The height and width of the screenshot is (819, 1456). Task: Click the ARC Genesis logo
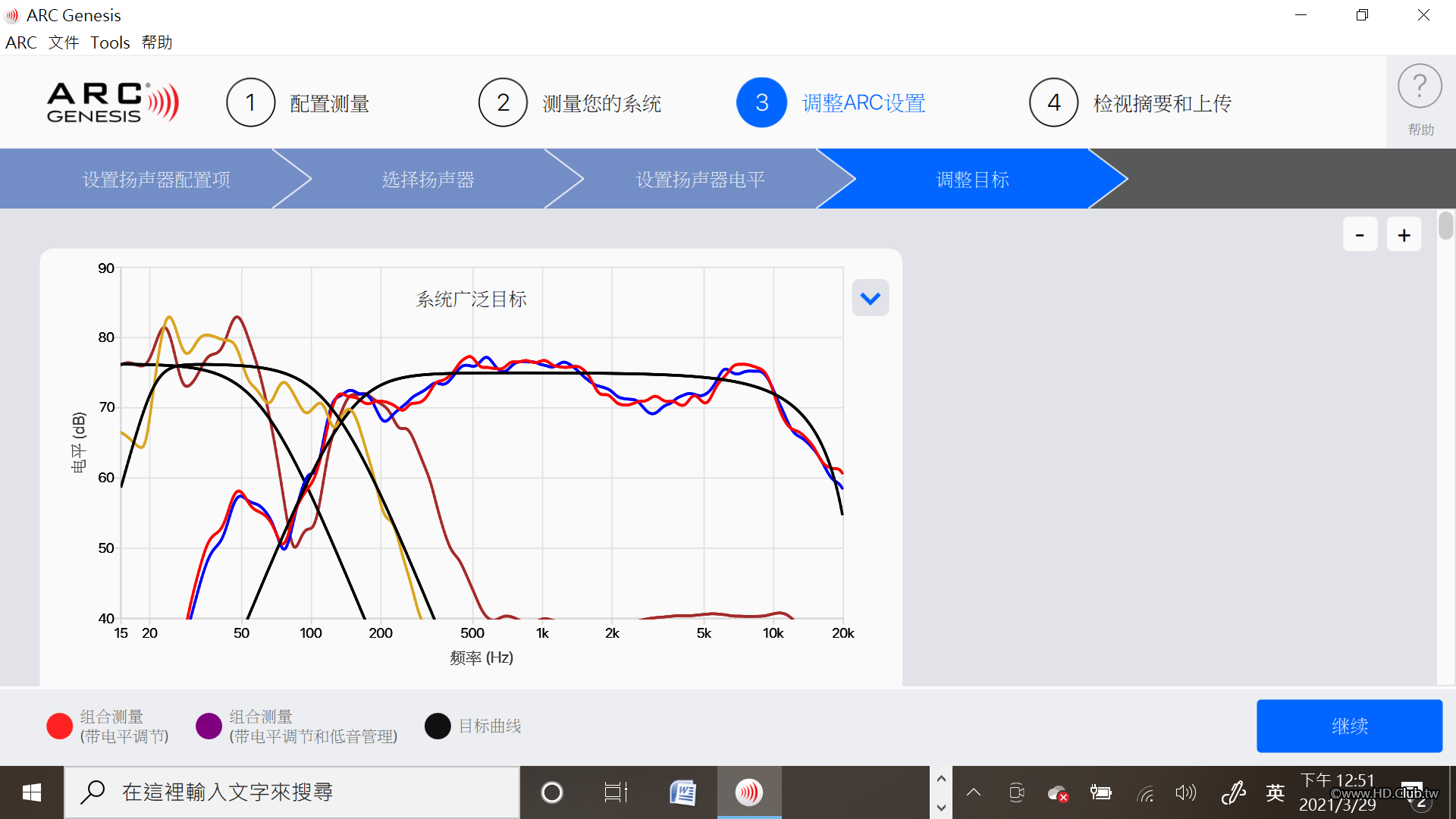pos(113,102)
